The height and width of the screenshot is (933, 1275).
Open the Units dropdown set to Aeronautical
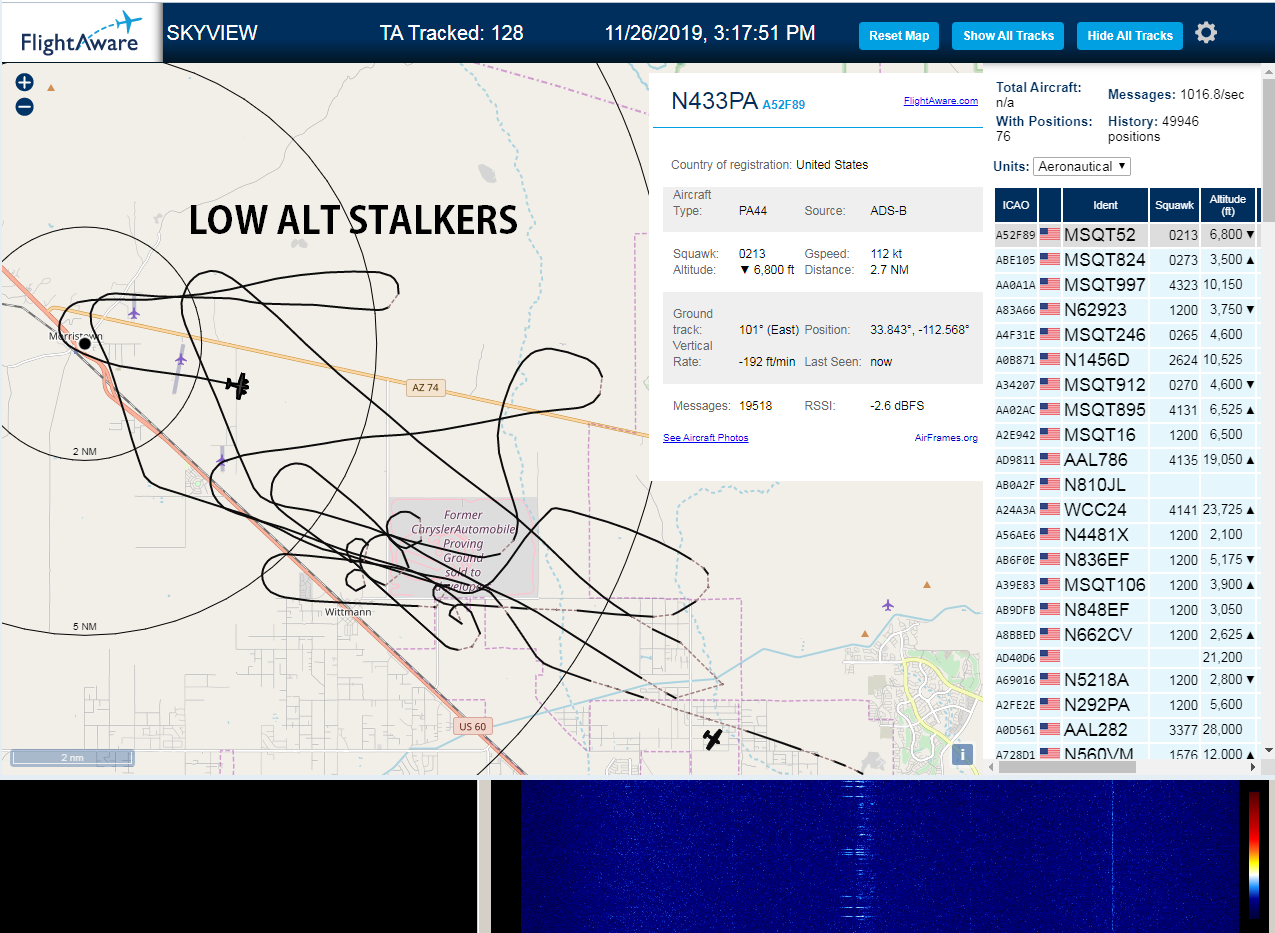(x=1082, y=166)
